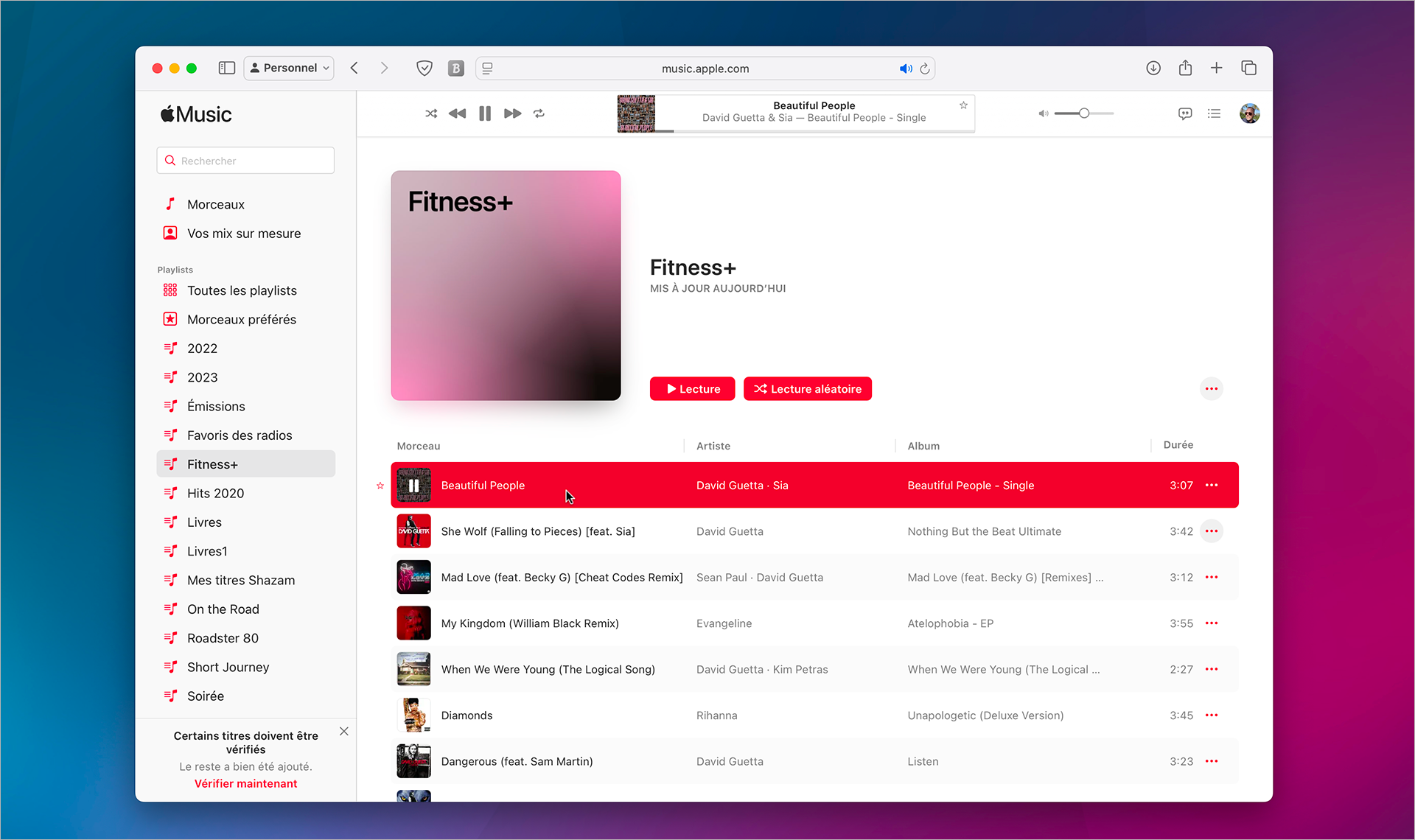Open more options for My Kingdom
This screenshot has width=1415, height=840.
[1212, 623]
